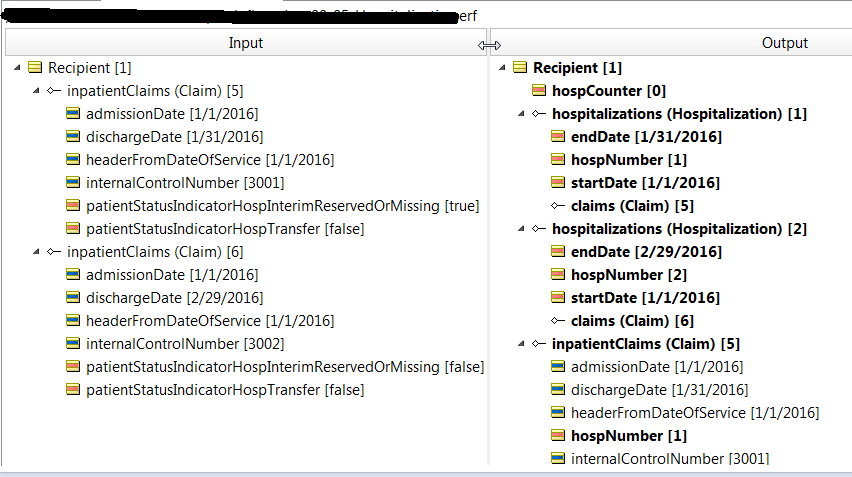The image size is (852, 477).
Task: Click icon beside admissionDate under Input Claim [5]
Action: (x=73, y=114)
